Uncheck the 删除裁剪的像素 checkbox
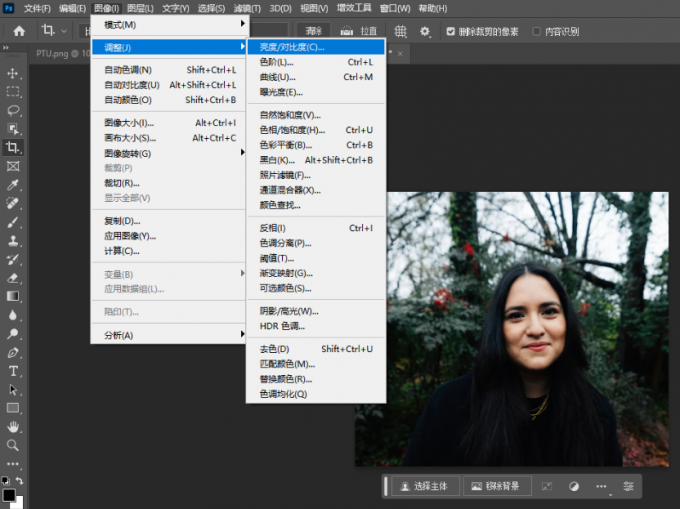680x509 pixels. (451, 31)
